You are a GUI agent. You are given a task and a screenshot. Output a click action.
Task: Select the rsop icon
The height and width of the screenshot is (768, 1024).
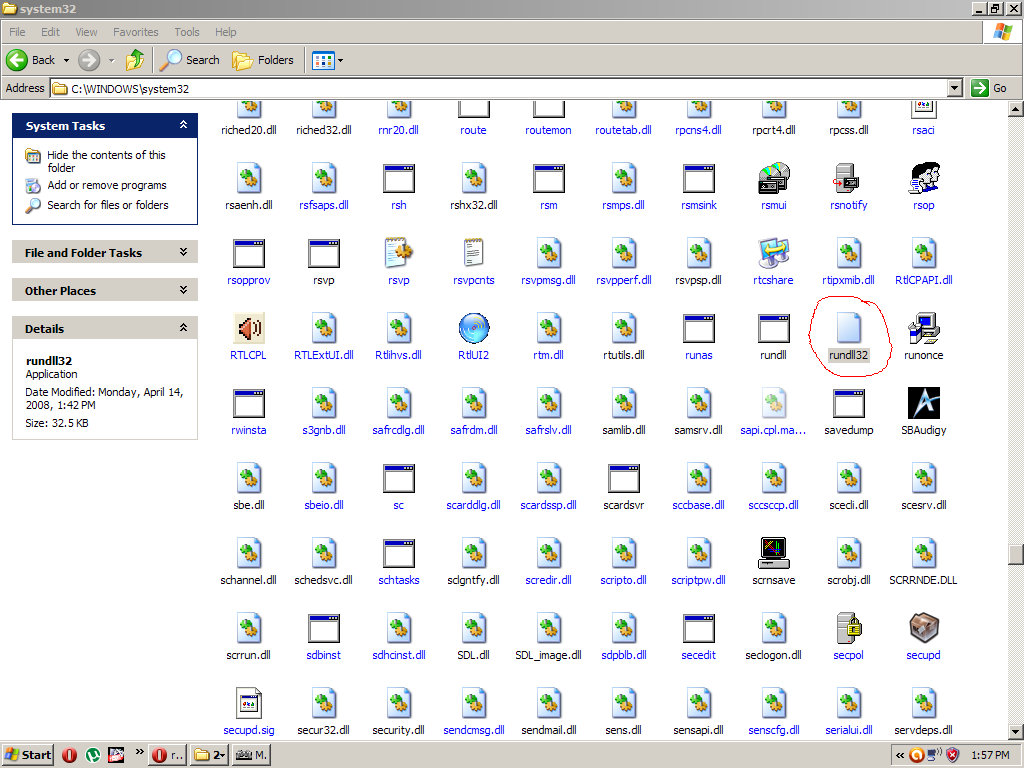923,178
